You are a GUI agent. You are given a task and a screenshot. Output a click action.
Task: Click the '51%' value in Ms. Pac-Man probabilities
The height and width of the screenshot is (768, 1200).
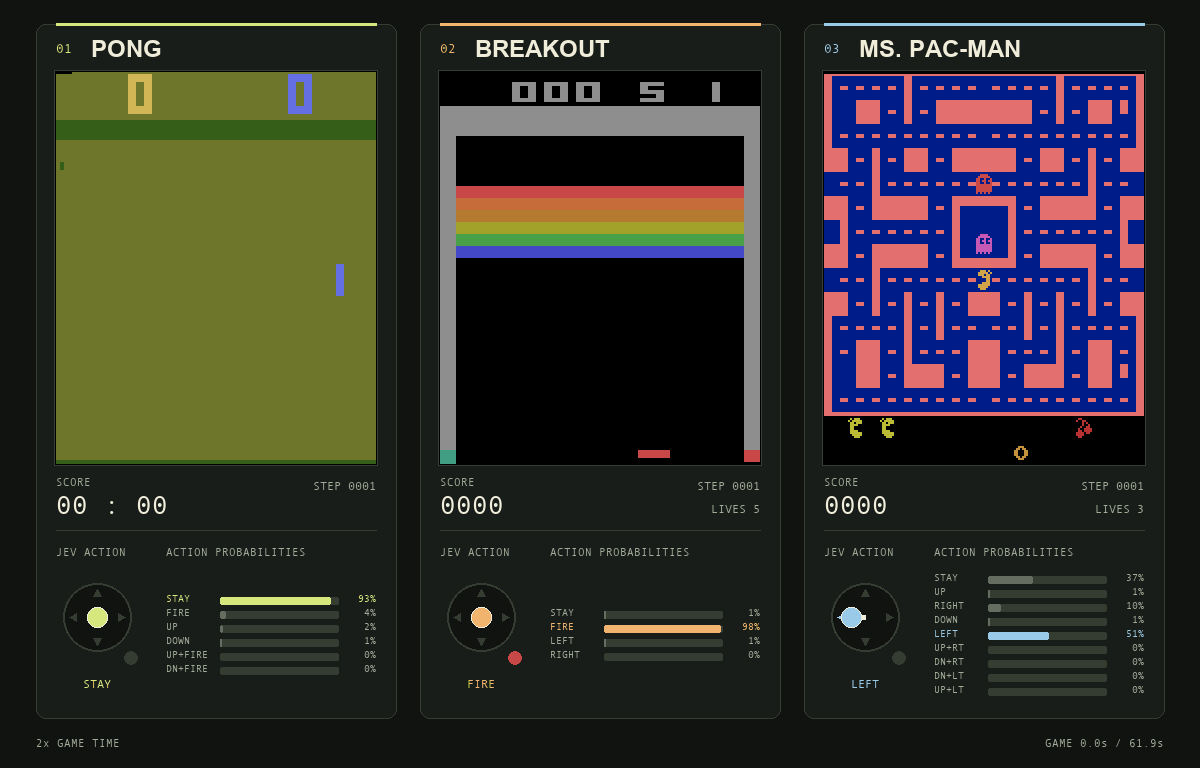(1135, 636)
